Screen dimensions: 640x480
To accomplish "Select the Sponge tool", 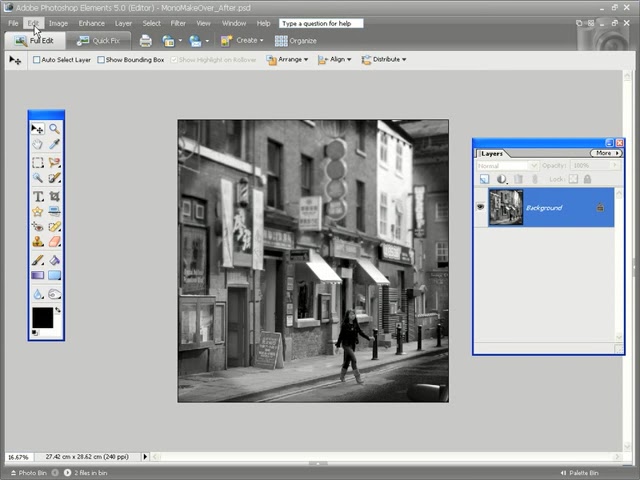I will click(54, 294).
